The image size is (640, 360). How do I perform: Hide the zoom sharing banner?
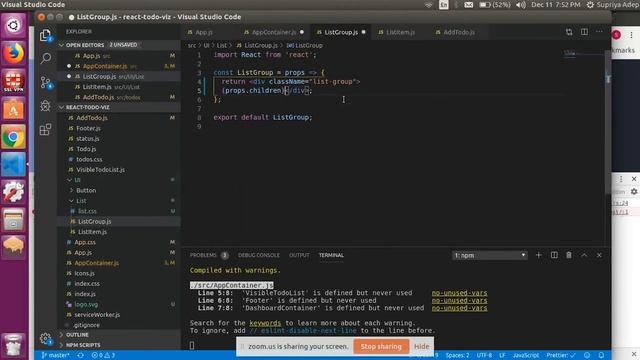pos(422,347)
